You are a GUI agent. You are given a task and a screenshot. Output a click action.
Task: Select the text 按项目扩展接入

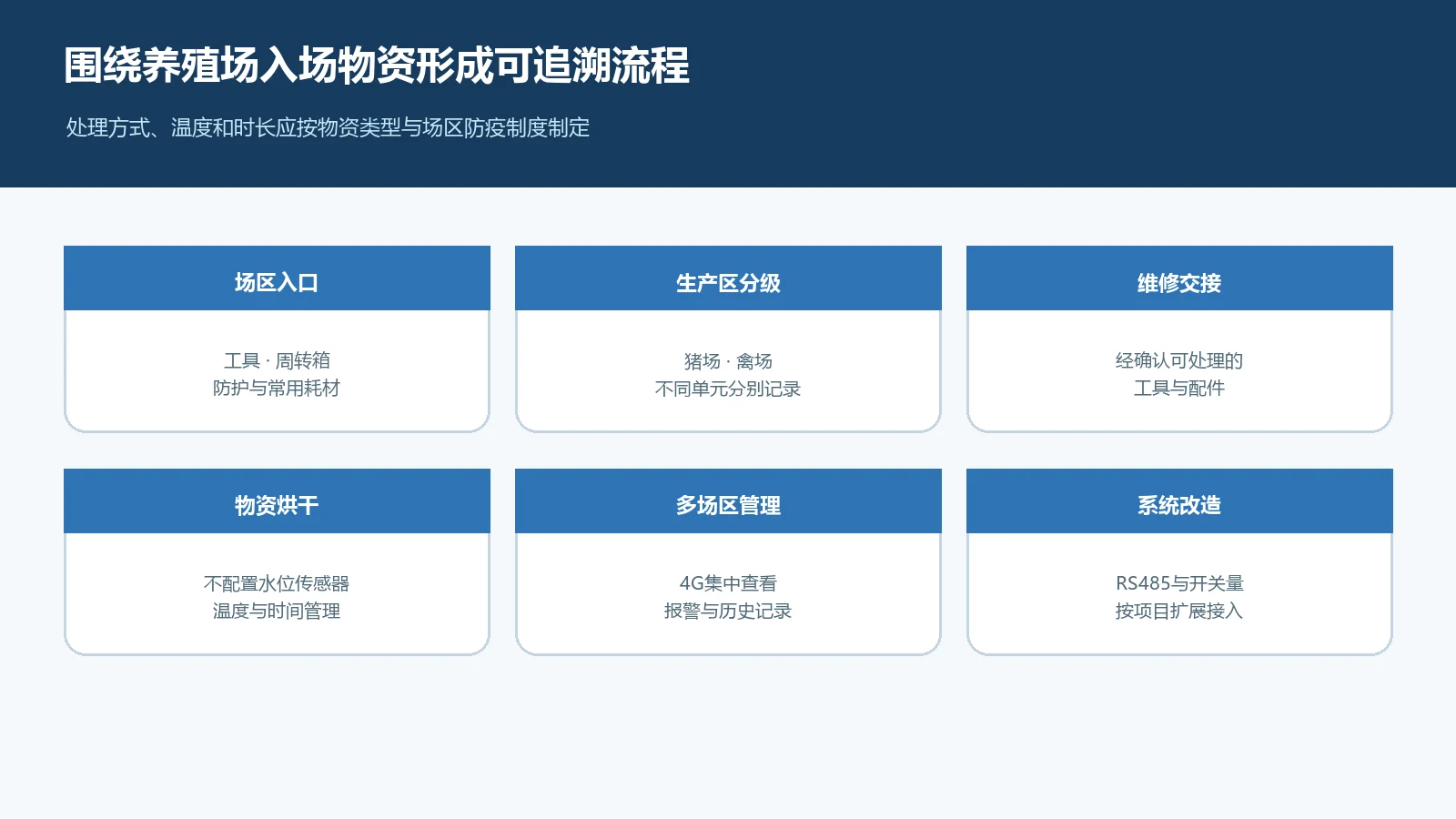coord(1179,611)
